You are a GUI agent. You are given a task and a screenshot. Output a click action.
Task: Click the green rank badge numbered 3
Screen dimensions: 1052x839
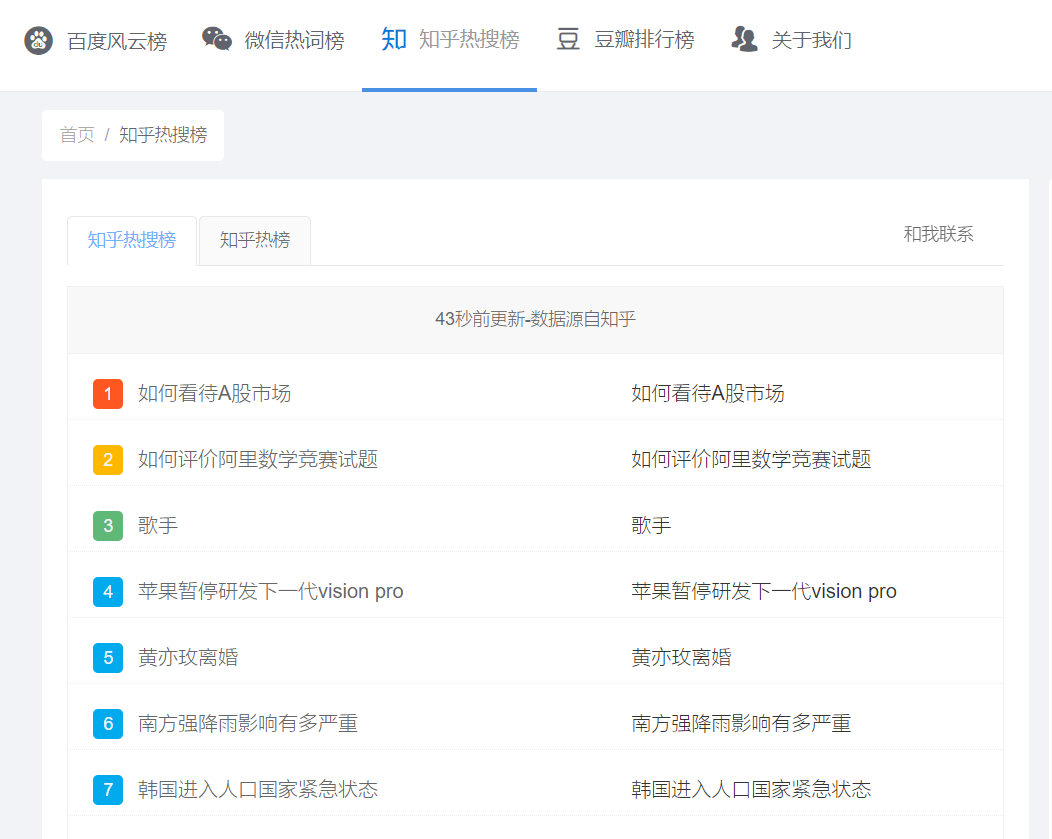pos(107,526)
